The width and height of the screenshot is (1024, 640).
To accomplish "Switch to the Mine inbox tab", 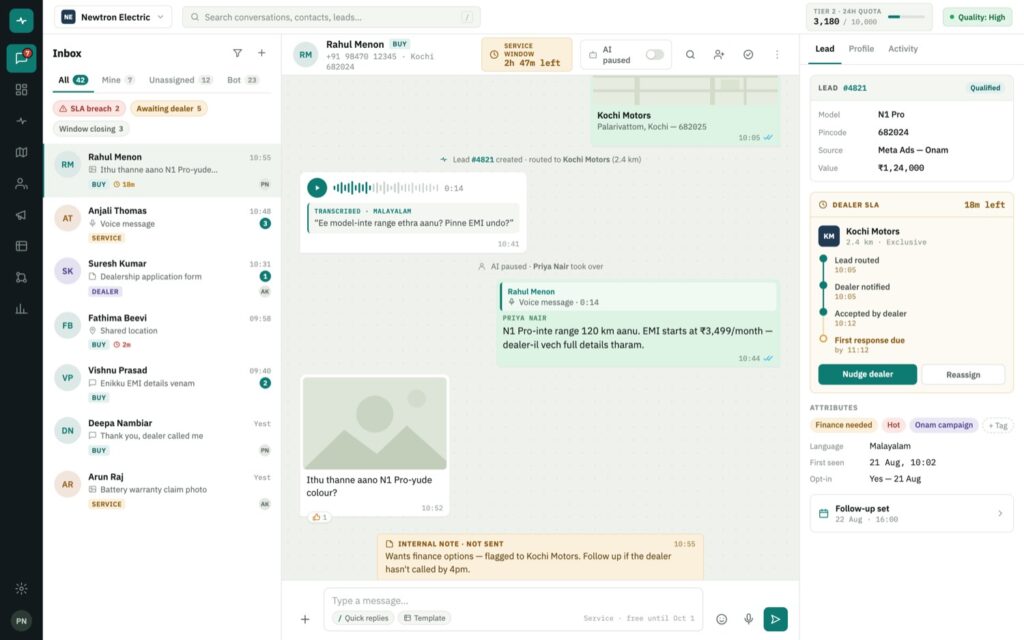I will 118,80.
